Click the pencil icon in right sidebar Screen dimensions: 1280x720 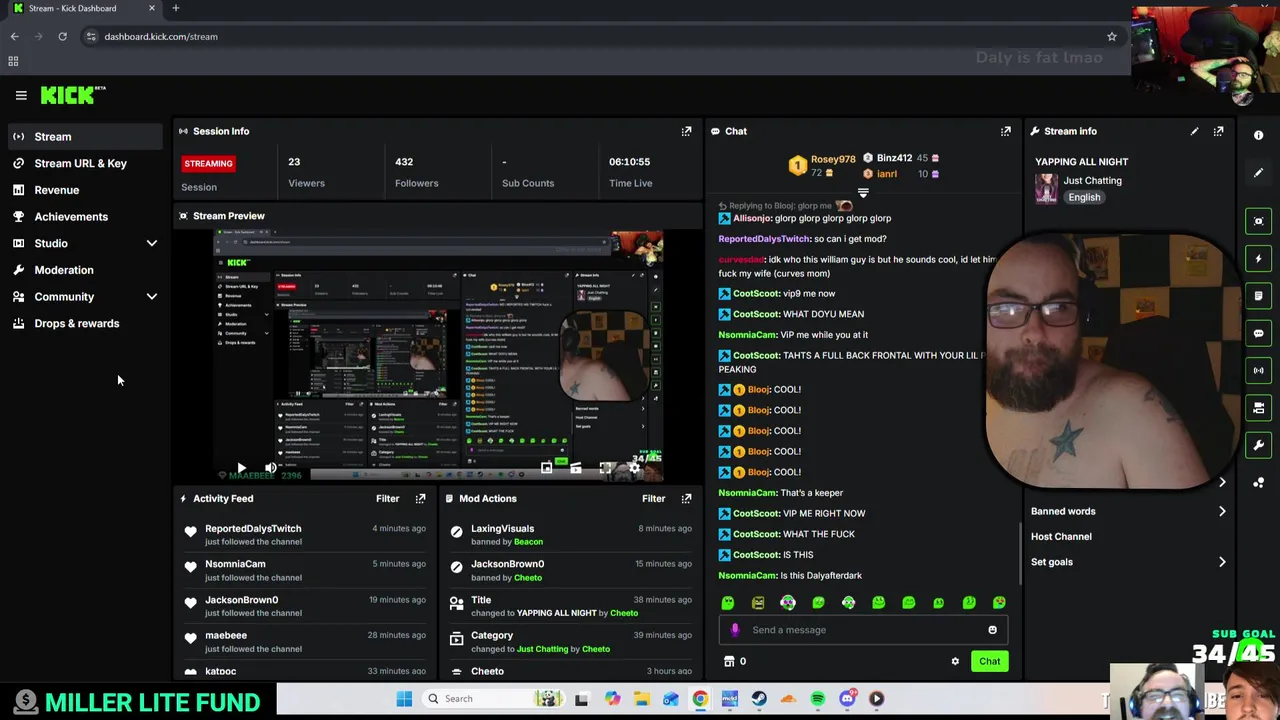[x=1259, y=173]
